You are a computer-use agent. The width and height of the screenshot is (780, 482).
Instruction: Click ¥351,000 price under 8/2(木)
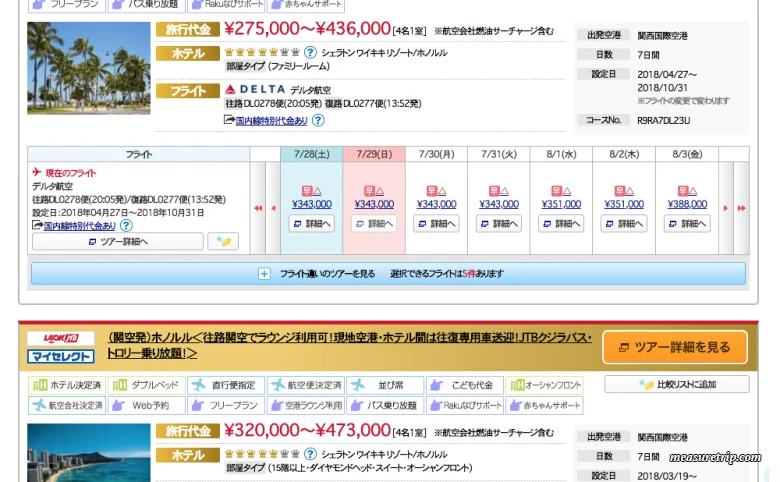pos(624,204)
